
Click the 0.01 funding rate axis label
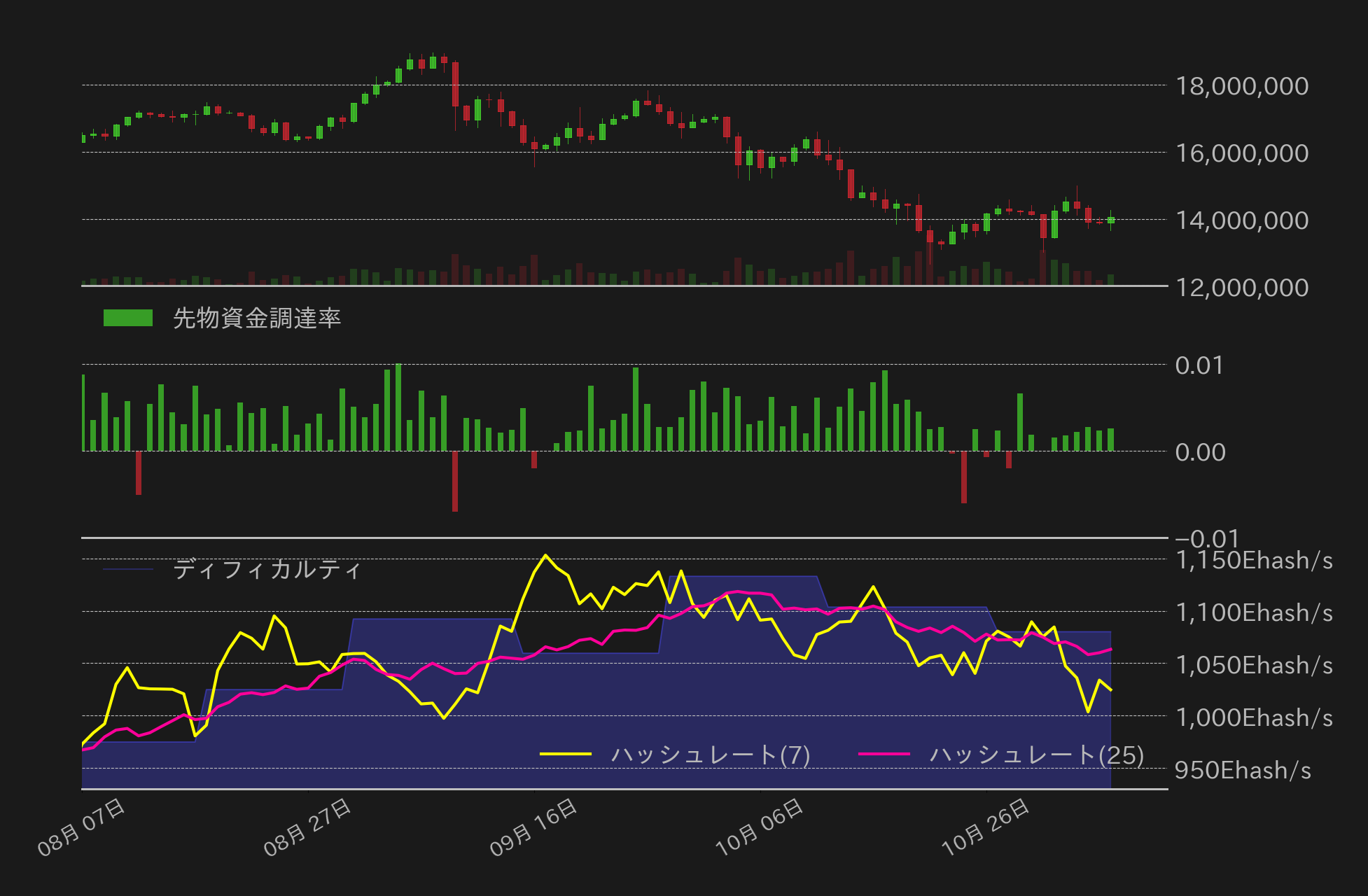pos(1199,365)
